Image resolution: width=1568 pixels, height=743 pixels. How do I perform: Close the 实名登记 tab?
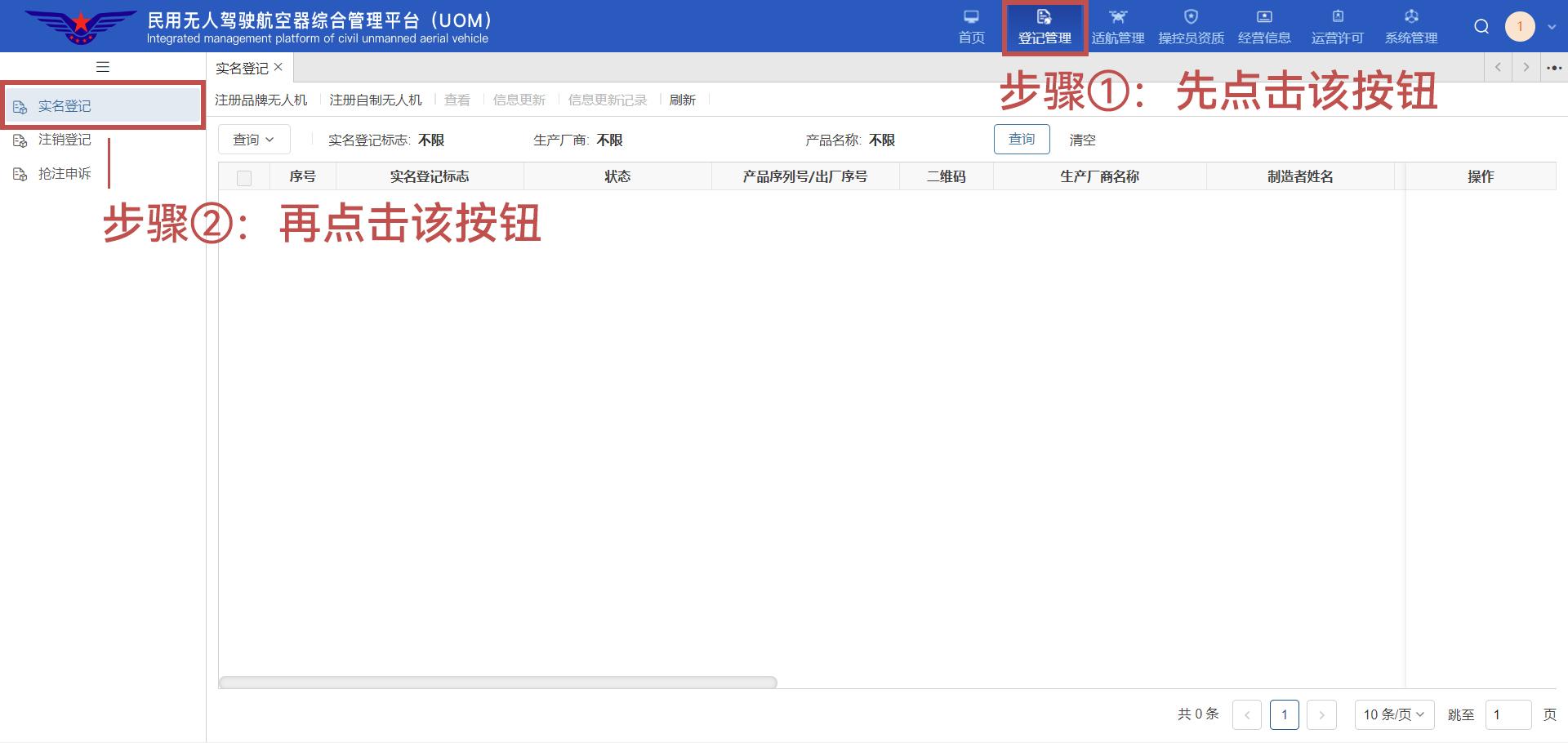point(278,67)
